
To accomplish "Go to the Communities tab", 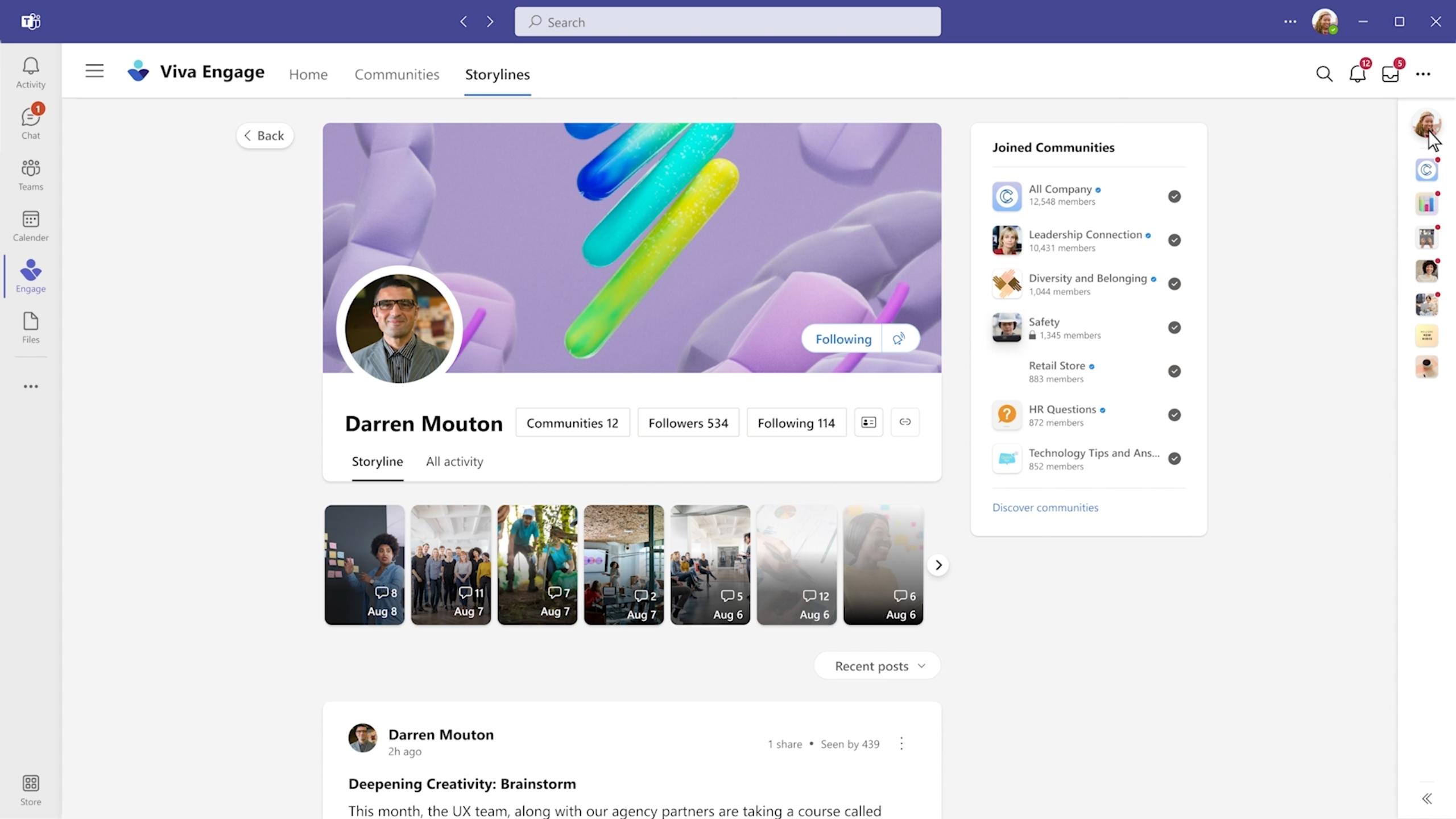I will (396, 75).
